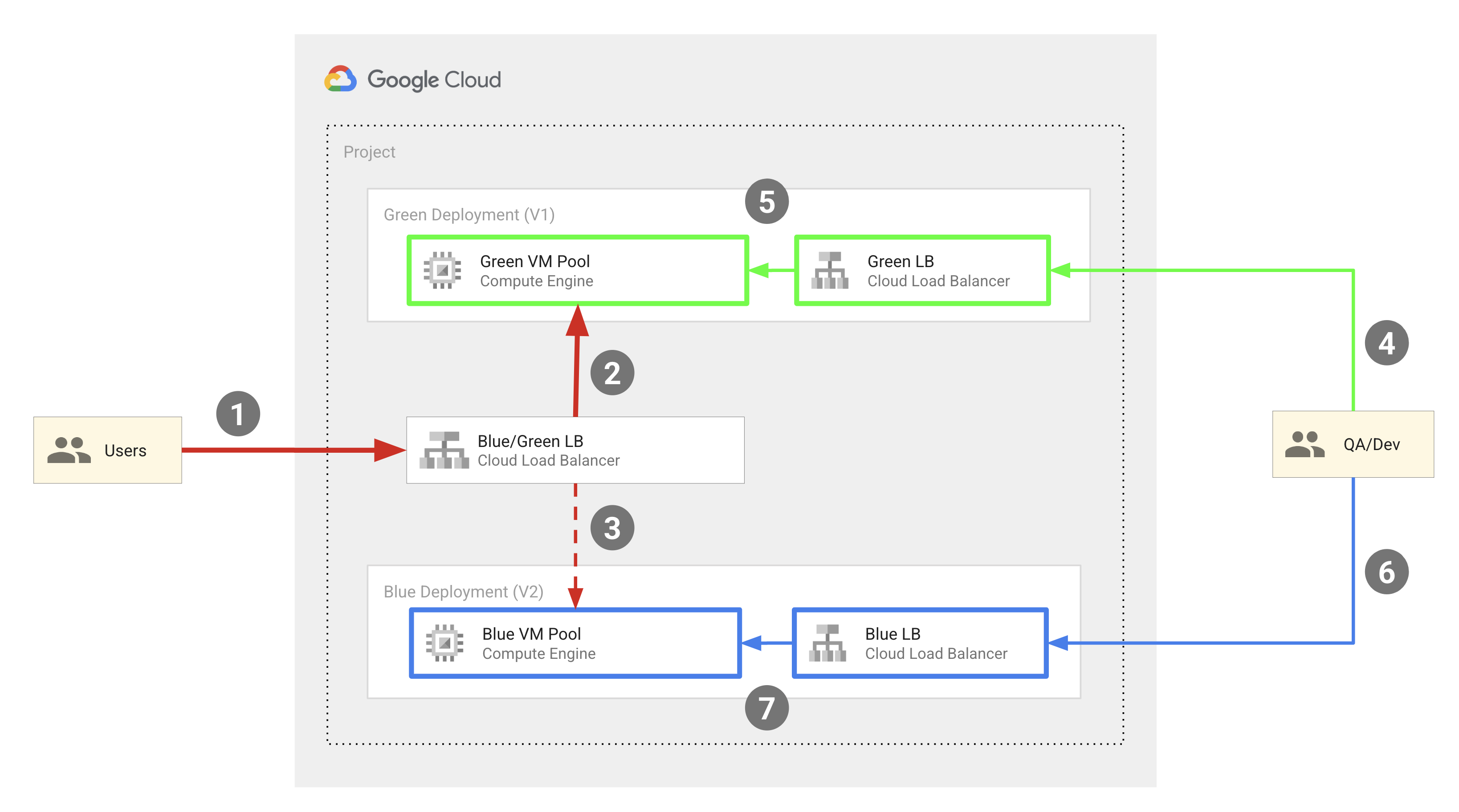The width and height of the screenshot is (1459, 812).
Task: Click the Blue/Green LB load balancer icon
Action: pyautogui.click(x=444, y=450)
